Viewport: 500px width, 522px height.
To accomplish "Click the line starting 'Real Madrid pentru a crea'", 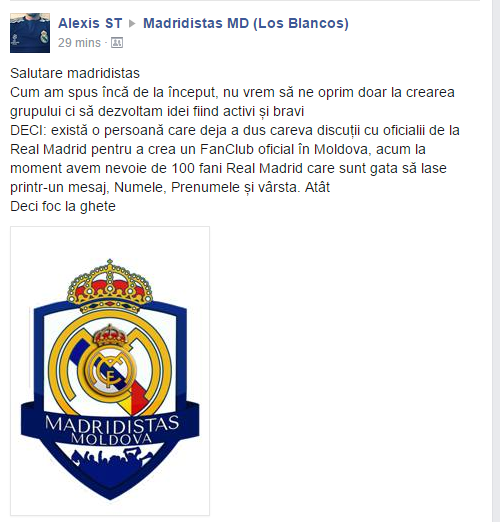I will tap(218, 149).
